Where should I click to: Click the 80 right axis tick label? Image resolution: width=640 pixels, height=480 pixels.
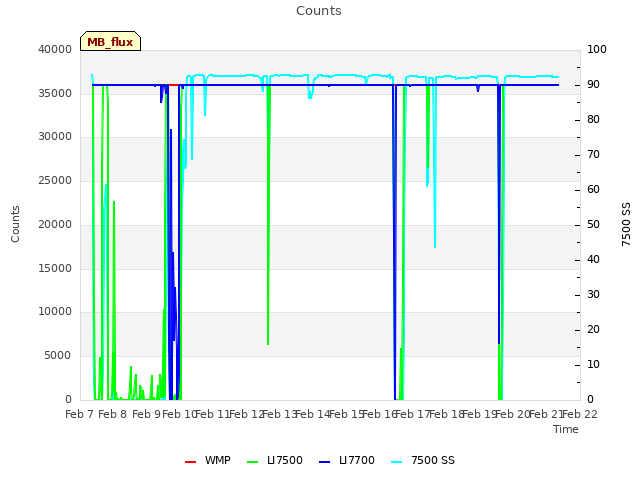coord(593,120)
